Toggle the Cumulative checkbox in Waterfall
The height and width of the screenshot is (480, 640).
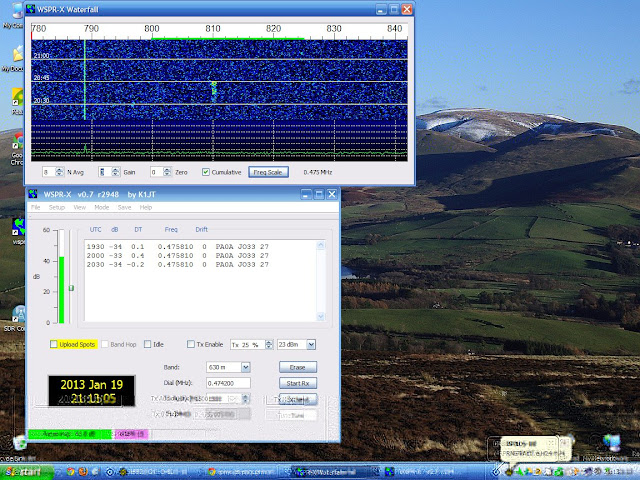point(206,172)
